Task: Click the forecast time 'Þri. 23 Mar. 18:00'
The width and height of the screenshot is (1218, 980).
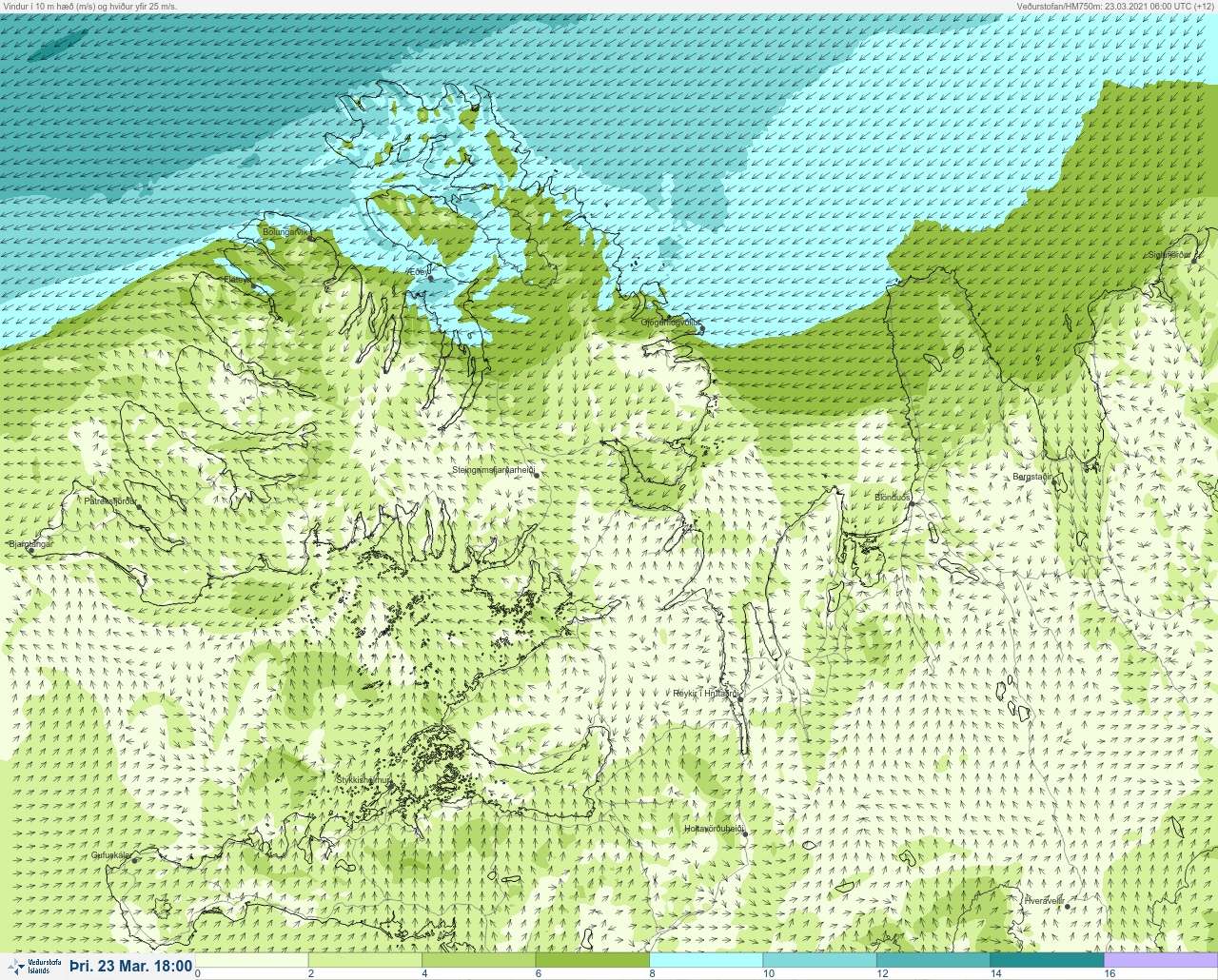Action: (130, 967)
